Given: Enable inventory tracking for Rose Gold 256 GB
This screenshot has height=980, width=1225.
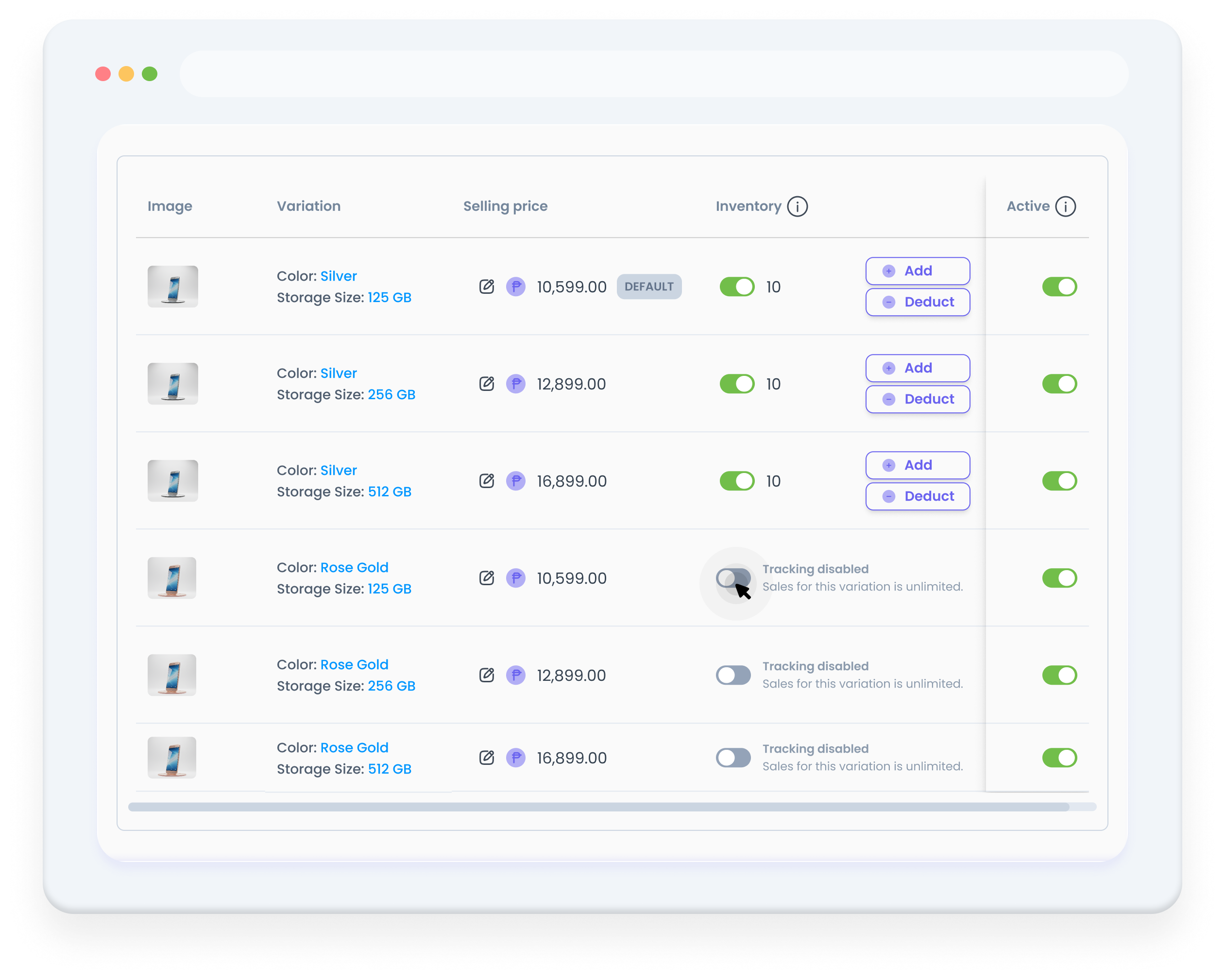Looking at the screenshot, I should [x=733, y=675].
